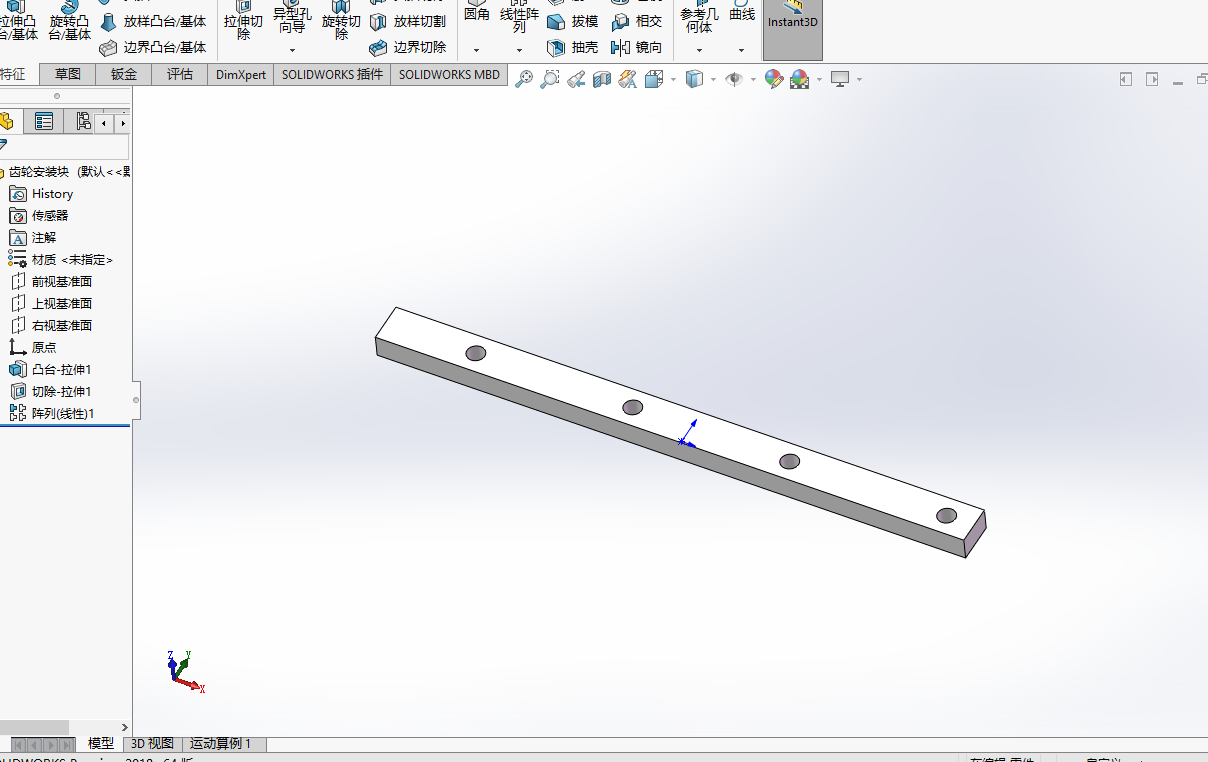This screenshot has width=1208, height=762.
Task: Click the manager tabs right scroll arrow
Action: pyautogui.click(x=122, y=123)
